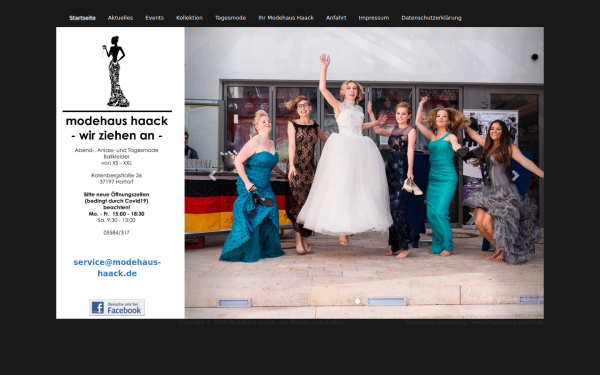Go to the Events page
This screenshot has width=600, height=375.
[154, 18]
